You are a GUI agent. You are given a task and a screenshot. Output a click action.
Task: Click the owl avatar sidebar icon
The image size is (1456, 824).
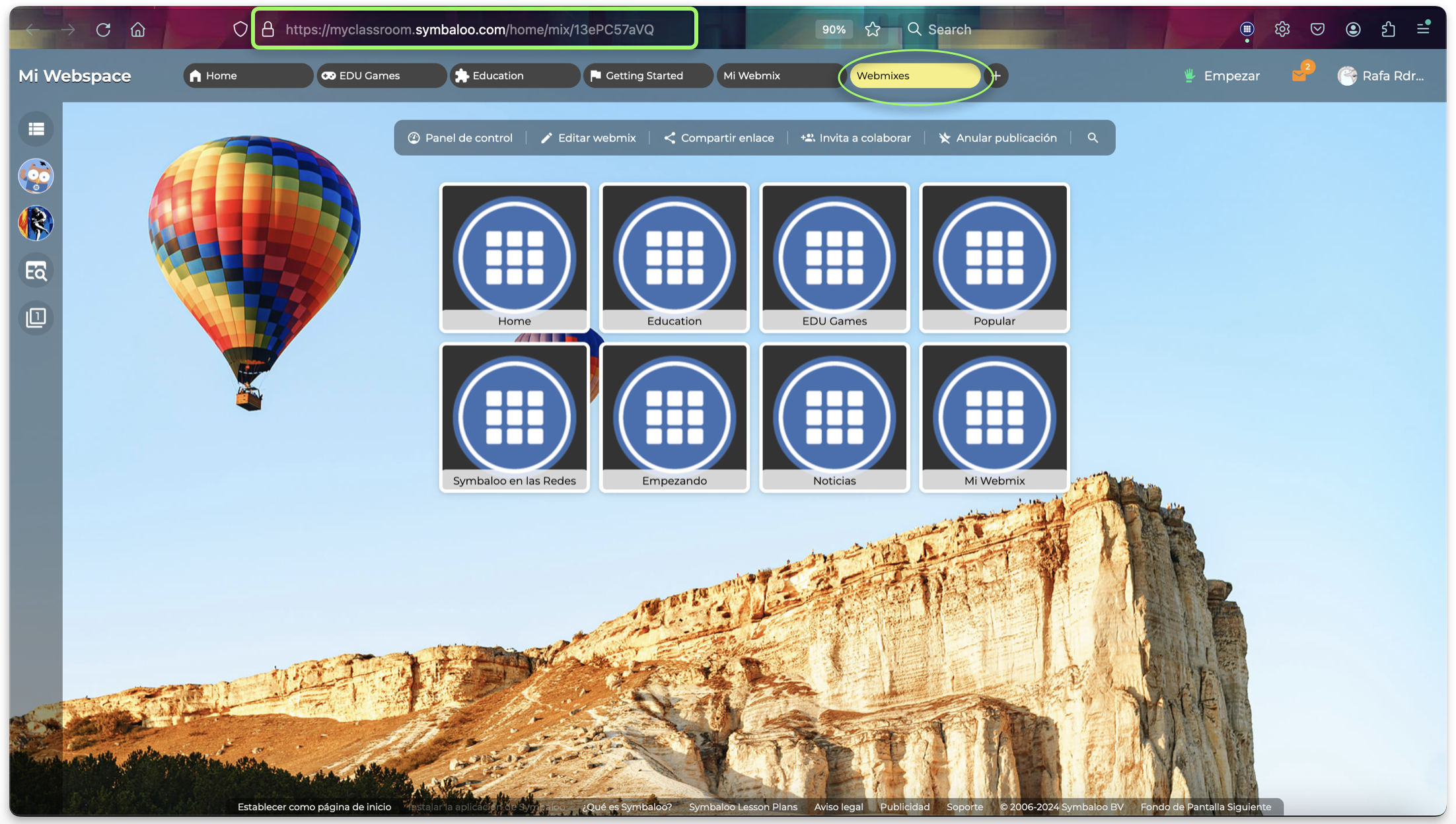pos(36,176)
